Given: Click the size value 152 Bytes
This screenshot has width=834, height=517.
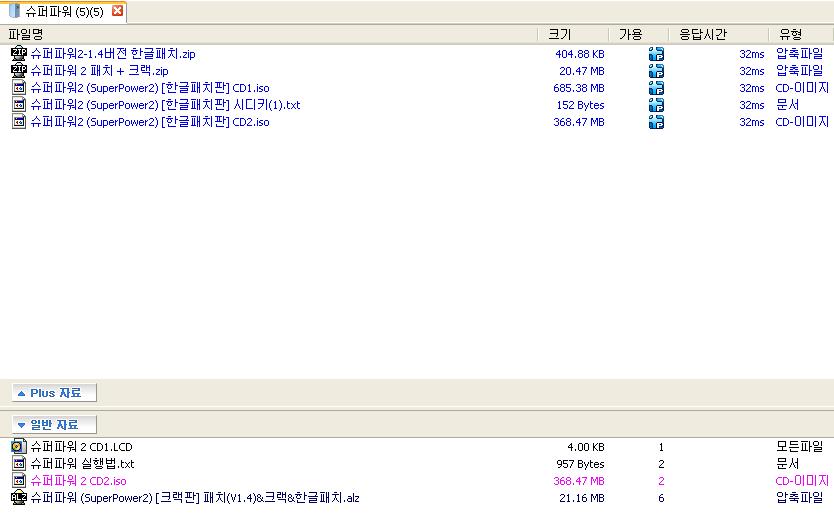Looking at the screenshot, I should [x=580, y=105].
